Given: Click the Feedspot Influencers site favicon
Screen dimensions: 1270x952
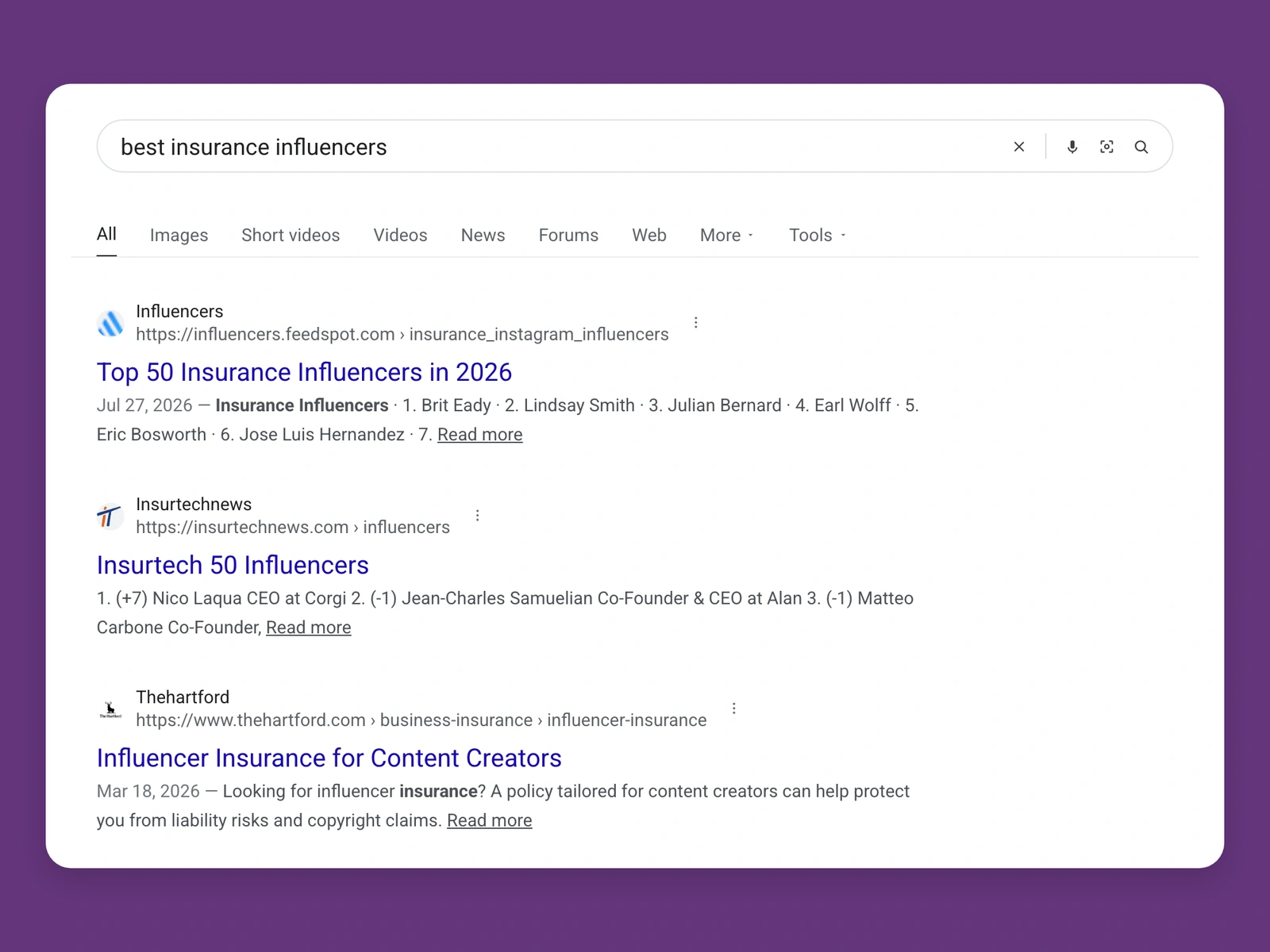Looking at the screenshot, I should [110, 324].
